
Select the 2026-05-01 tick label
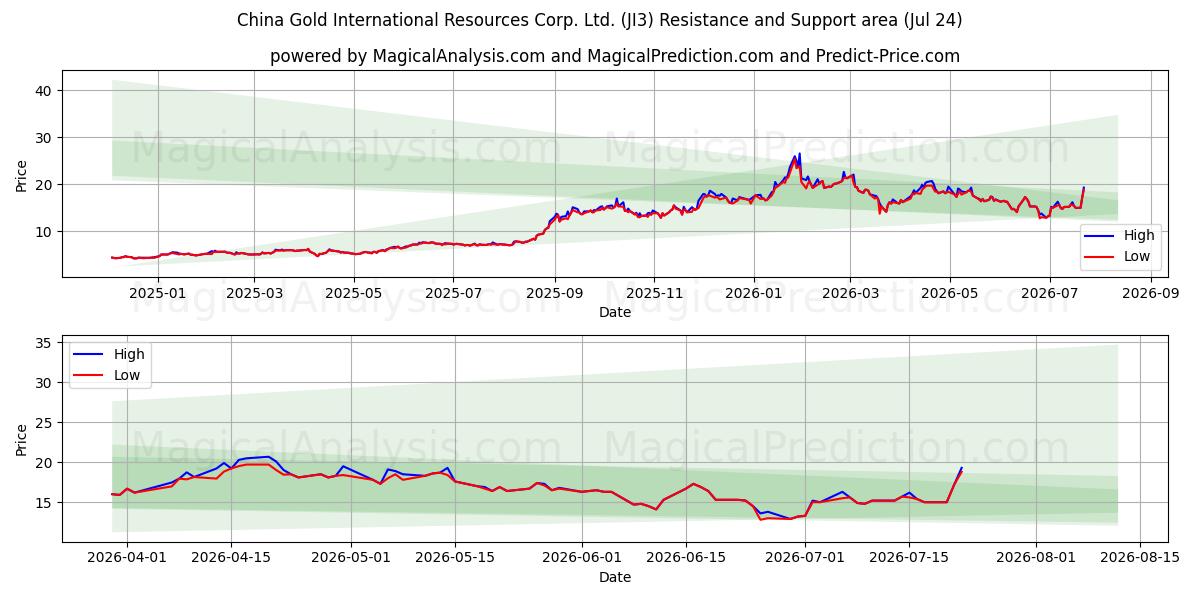click(x=352, y=558)
